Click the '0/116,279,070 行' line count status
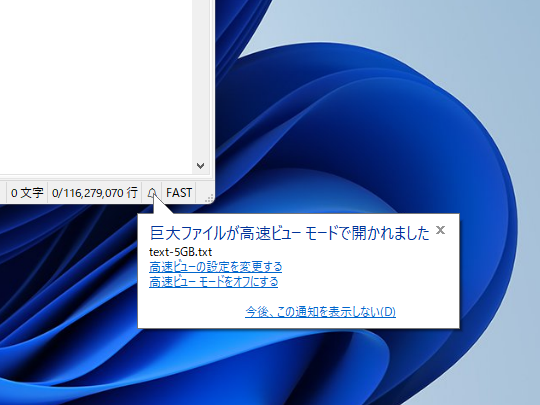This screenshot has width=540, height=405. pyautogui.click(x=94, y=193)
